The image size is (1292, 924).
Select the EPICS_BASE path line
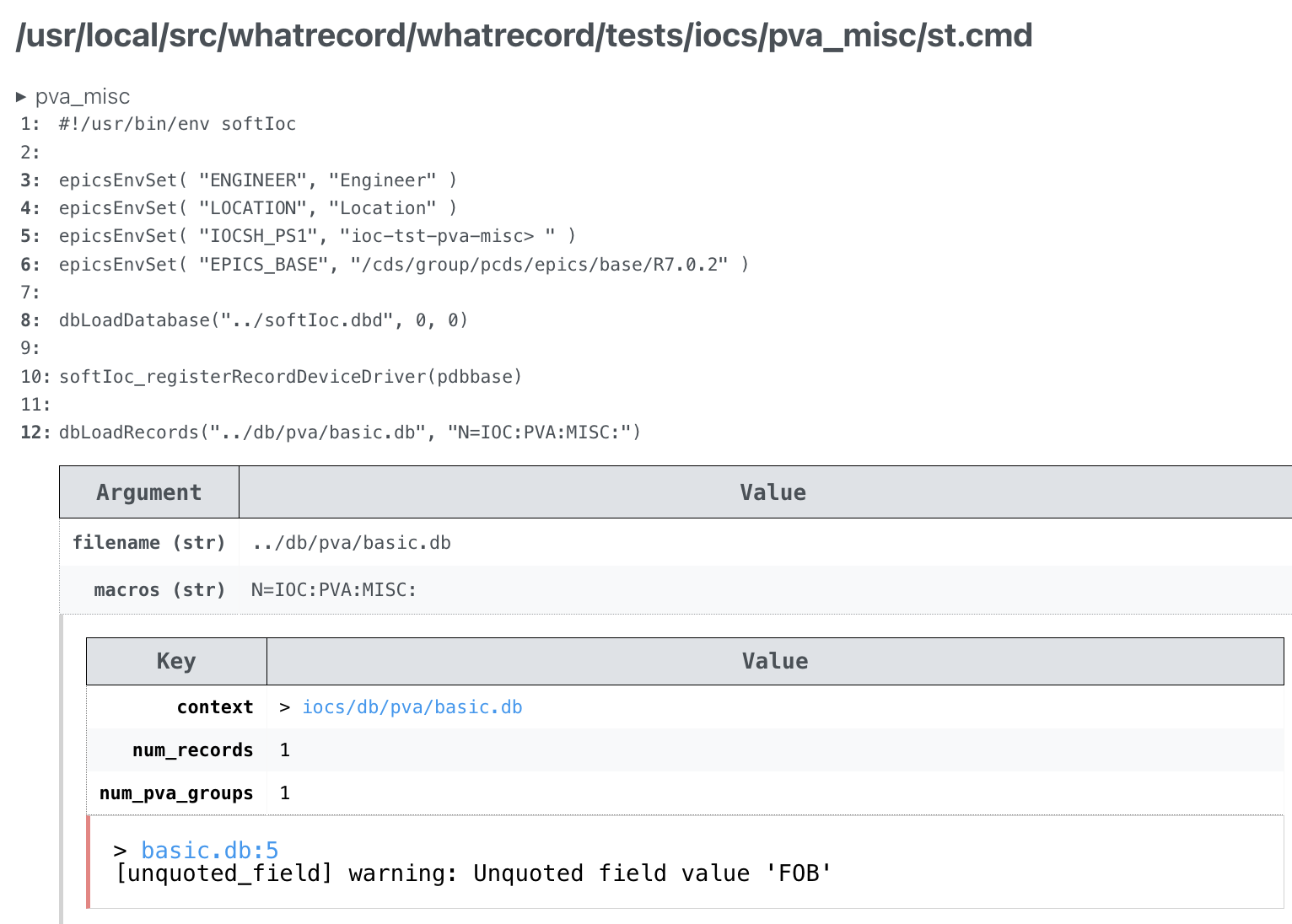coord(402,264)
